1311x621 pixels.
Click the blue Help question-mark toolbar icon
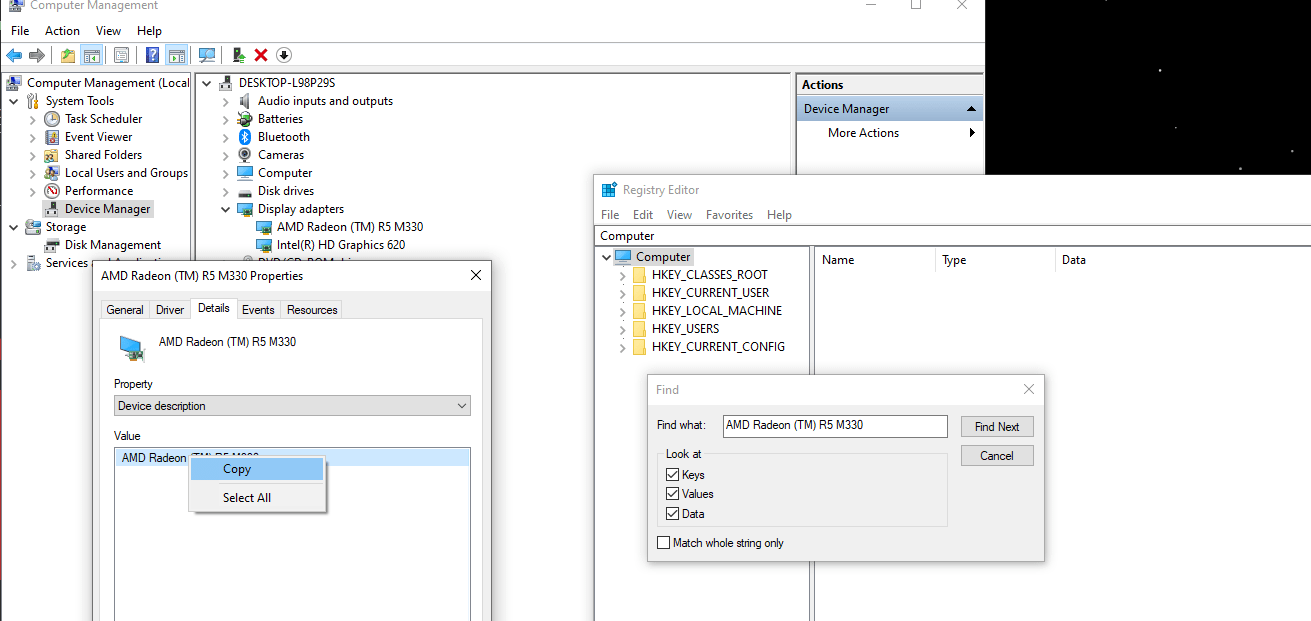pyautogui.click(x=153, y=55)
